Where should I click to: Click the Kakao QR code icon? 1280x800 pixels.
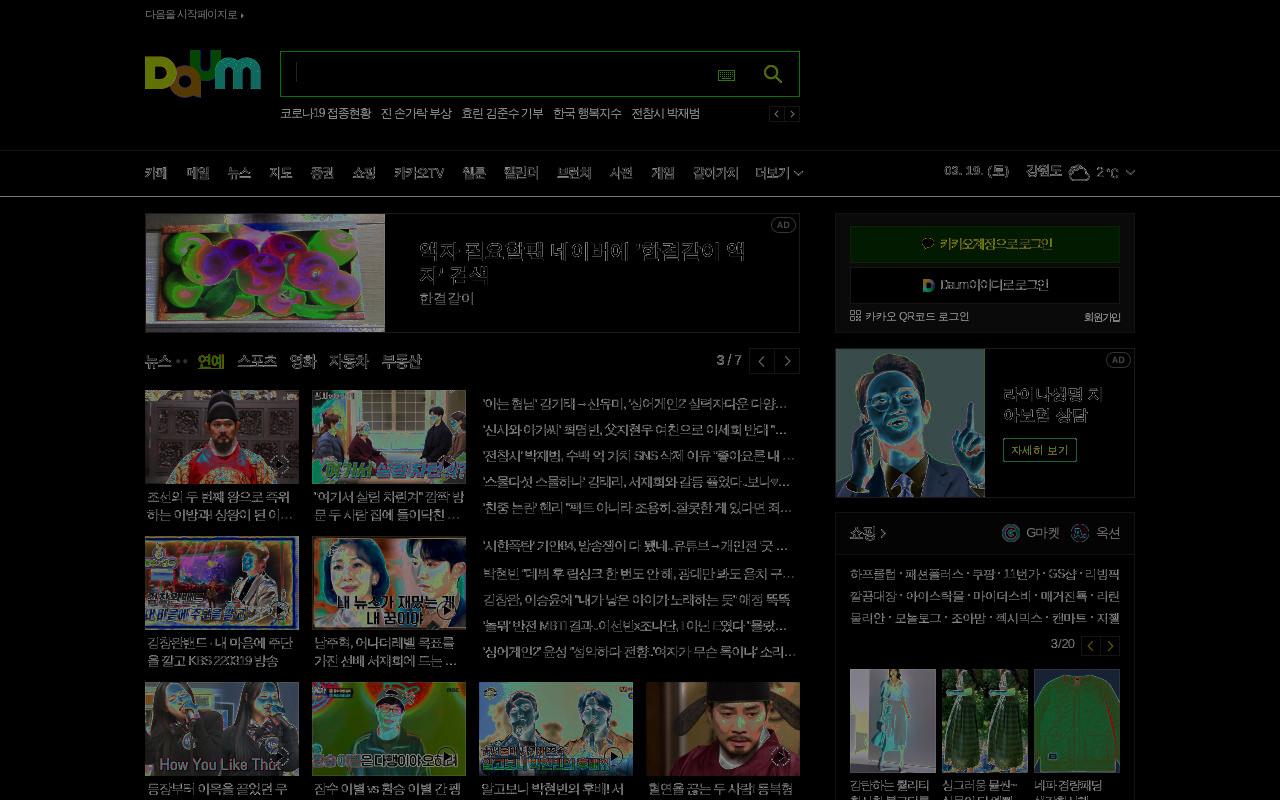coord(855,316)
